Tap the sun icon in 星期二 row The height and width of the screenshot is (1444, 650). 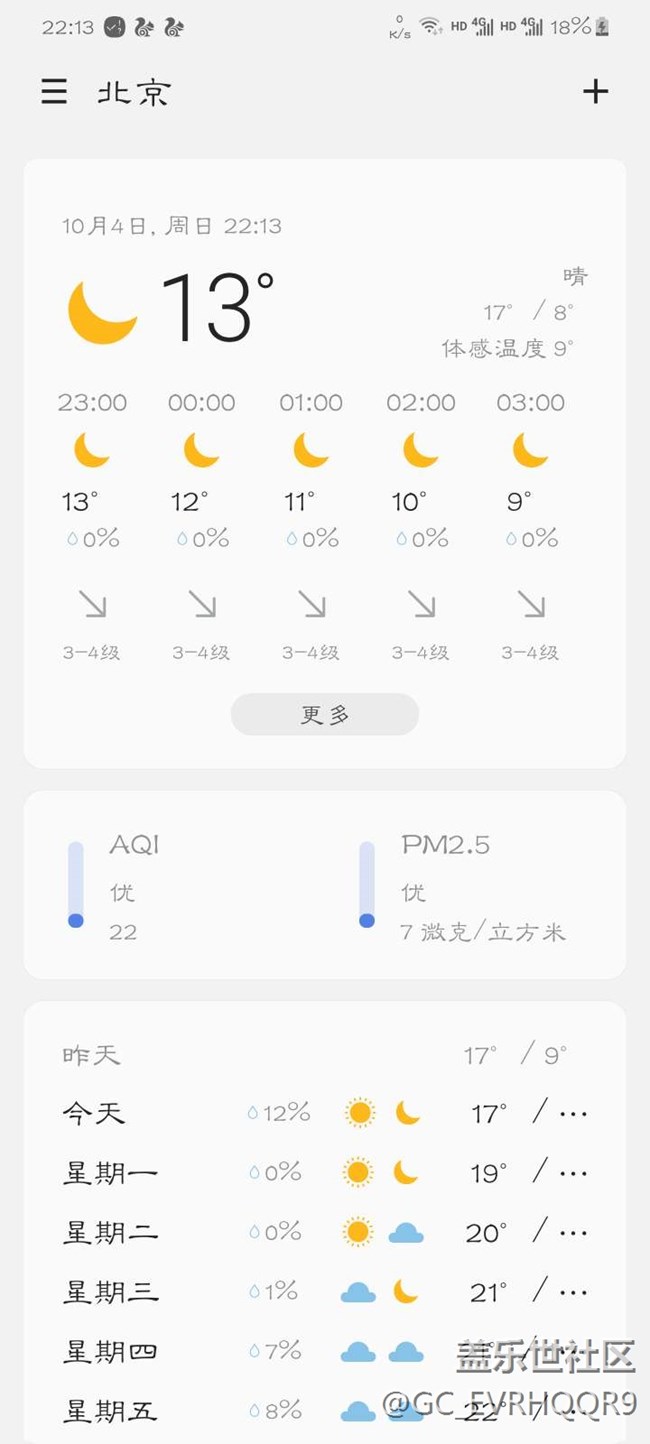tap(358, 1232)
